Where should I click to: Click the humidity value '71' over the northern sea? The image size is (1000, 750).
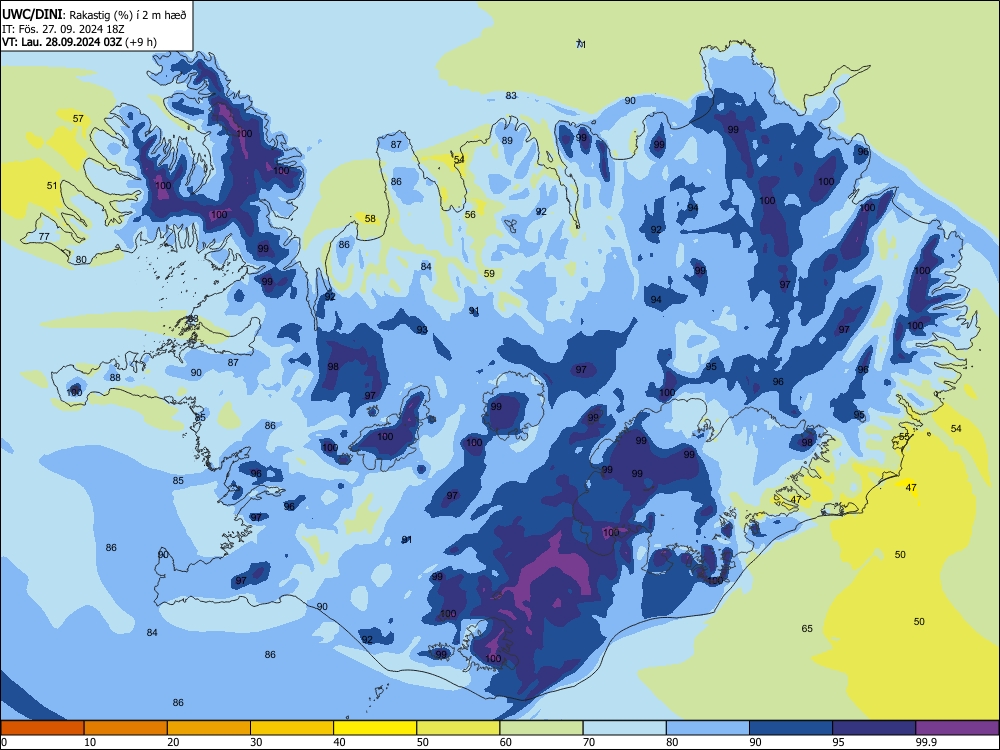pyautogui.click(x=580, y=44)
